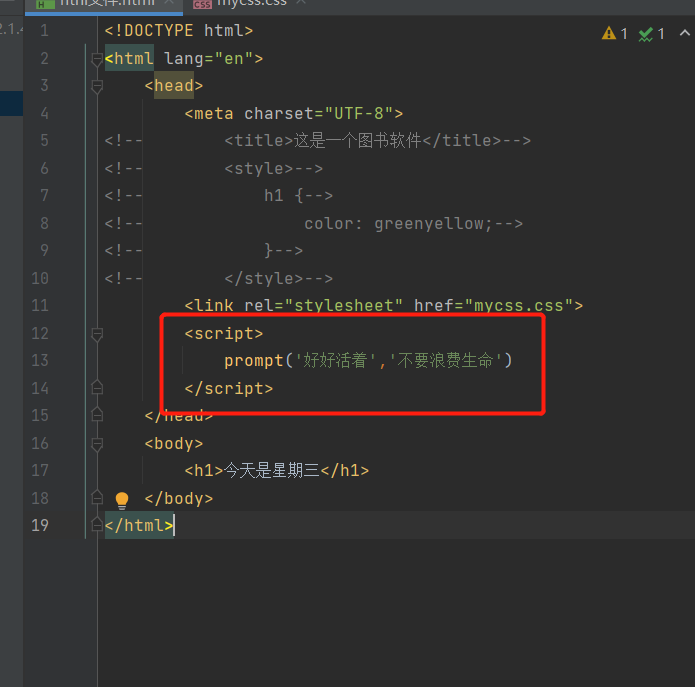Collapse the body tag fold on line 16
The image size is (695, 687).
point(97,444)
